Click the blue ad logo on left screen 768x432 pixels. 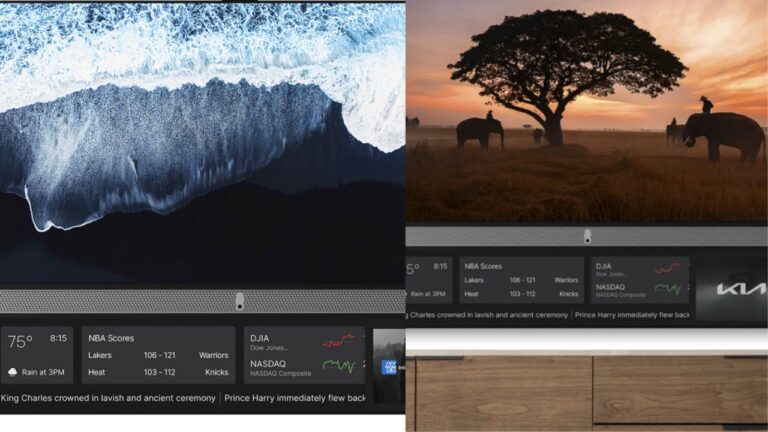389,367
